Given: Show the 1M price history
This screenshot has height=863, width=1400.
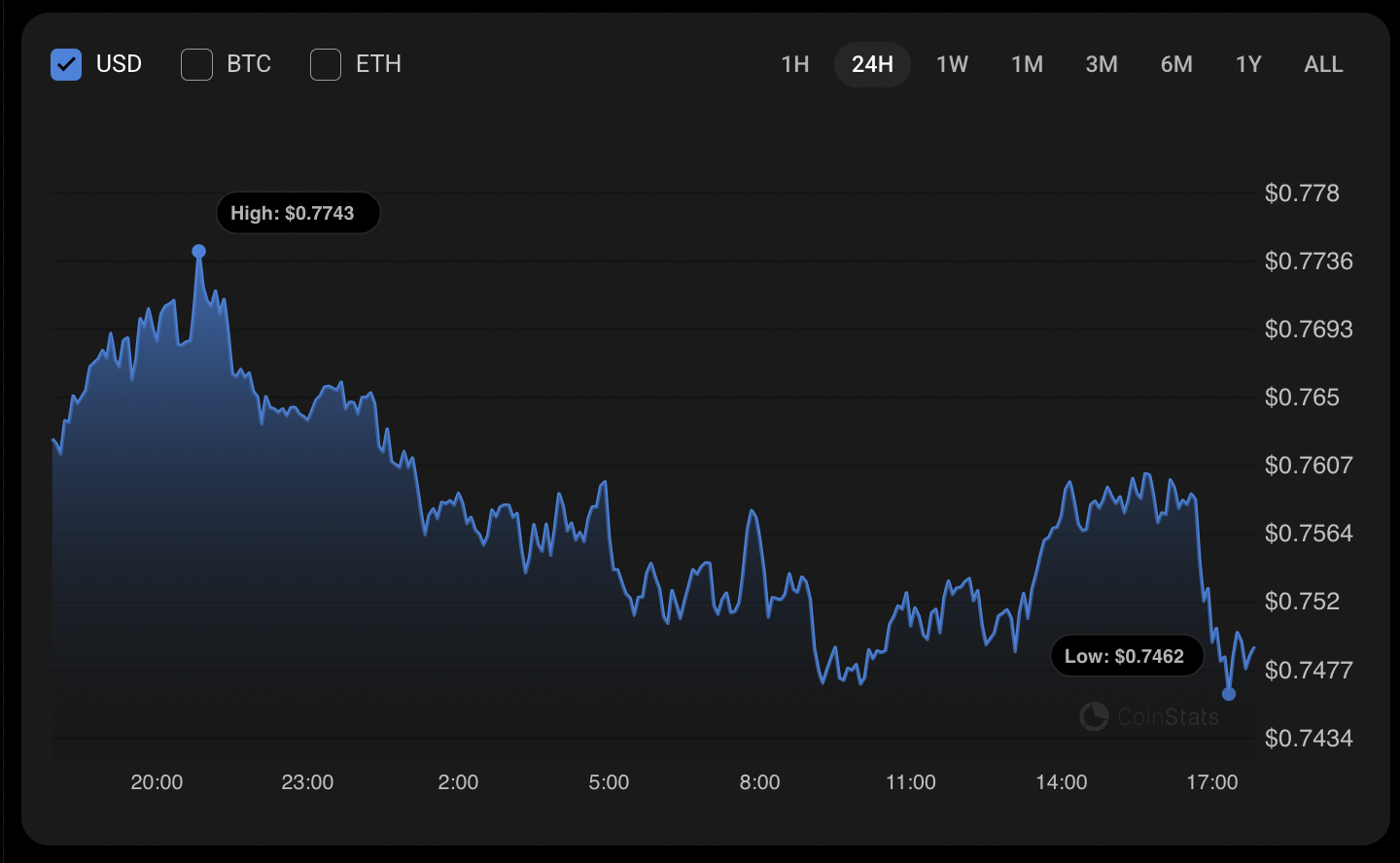Looking at the screenshot, I should [1027, 65].
